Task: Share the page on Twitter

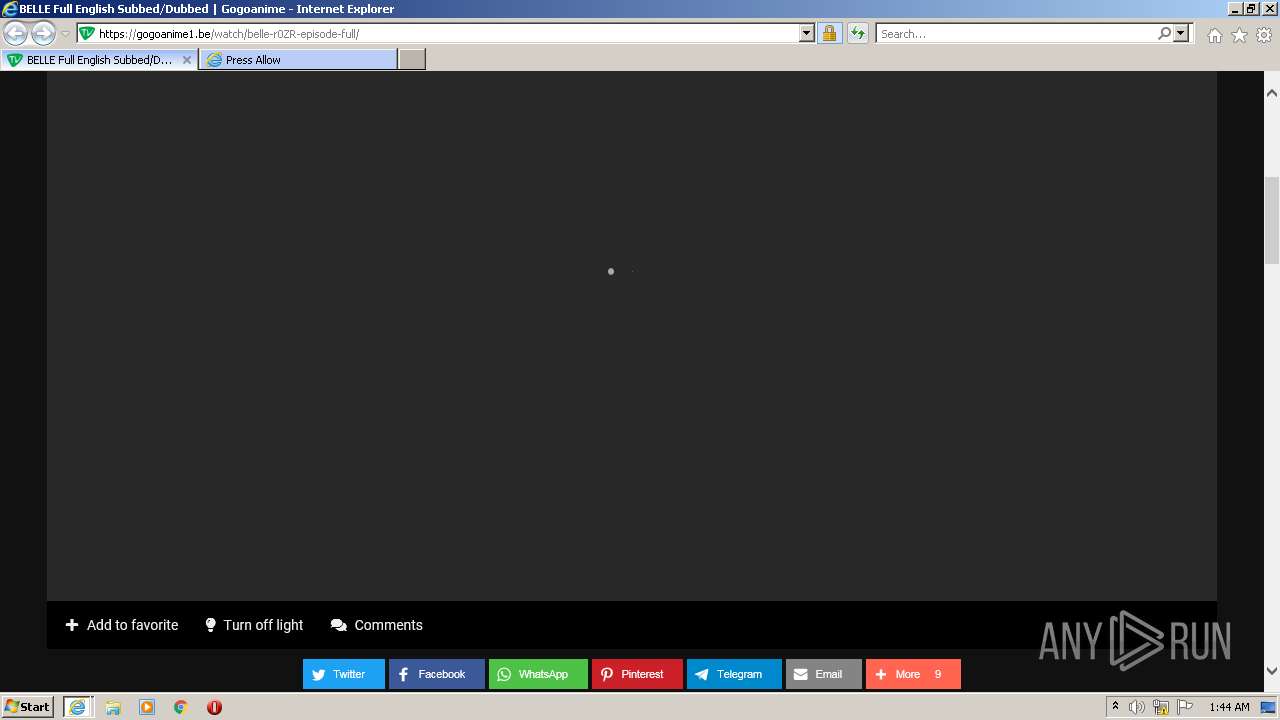Action: (344, 674)
